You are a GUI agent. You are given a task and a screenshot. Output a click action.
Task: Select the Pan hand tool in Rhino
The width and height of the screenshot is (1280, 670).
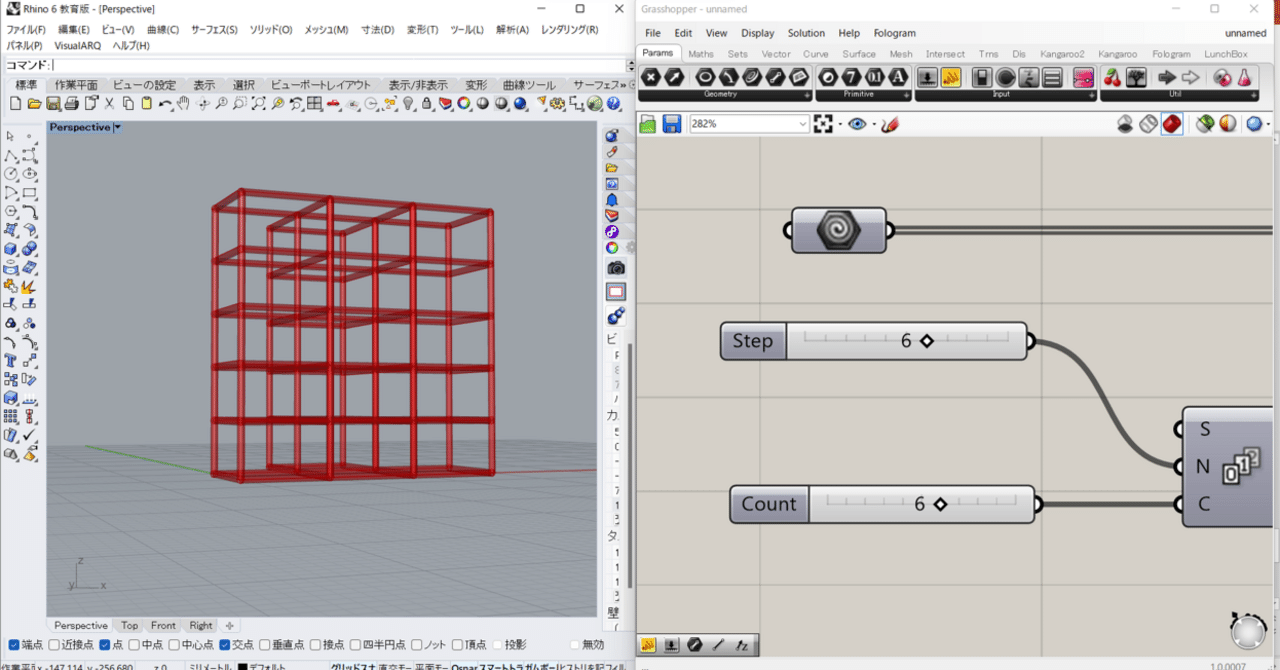pyautogui.click(x=183, y=103)
